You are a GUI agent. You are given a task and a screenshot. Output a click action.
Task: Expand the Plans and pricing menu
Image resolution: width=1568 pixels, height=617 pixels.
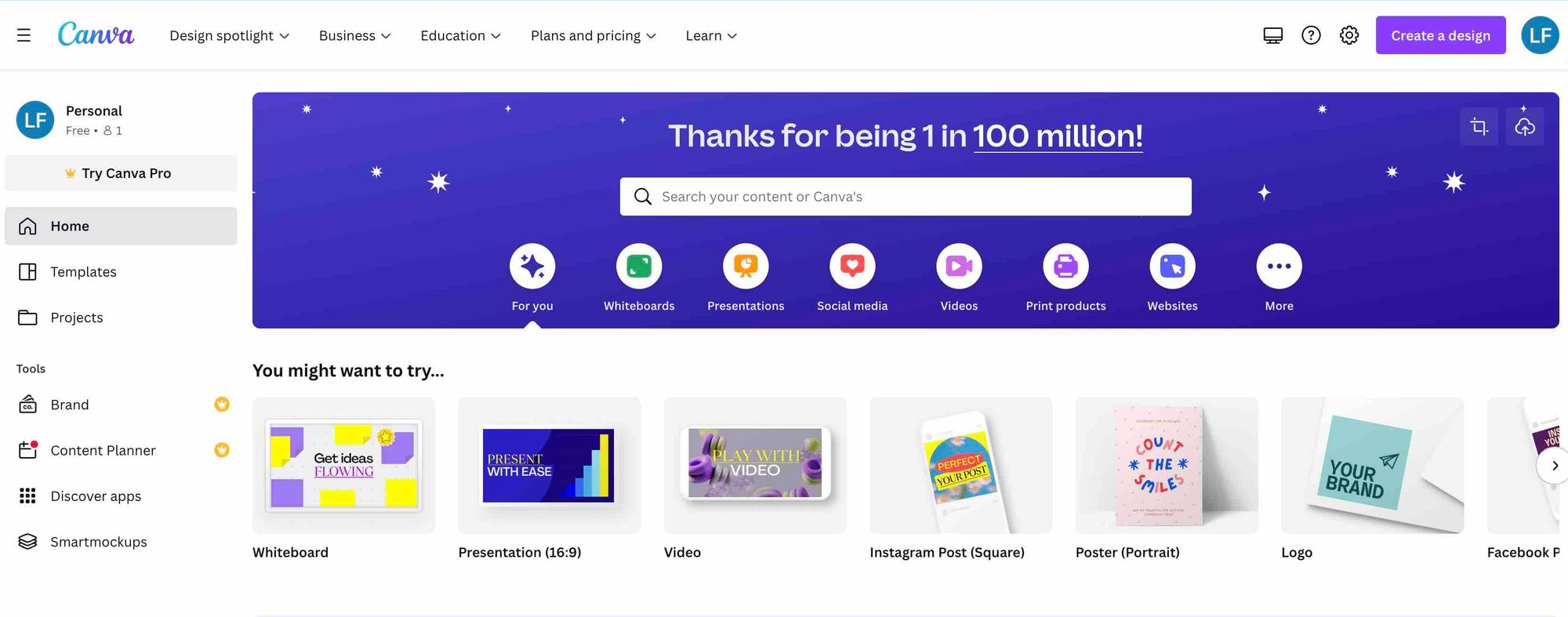point(593,35)
